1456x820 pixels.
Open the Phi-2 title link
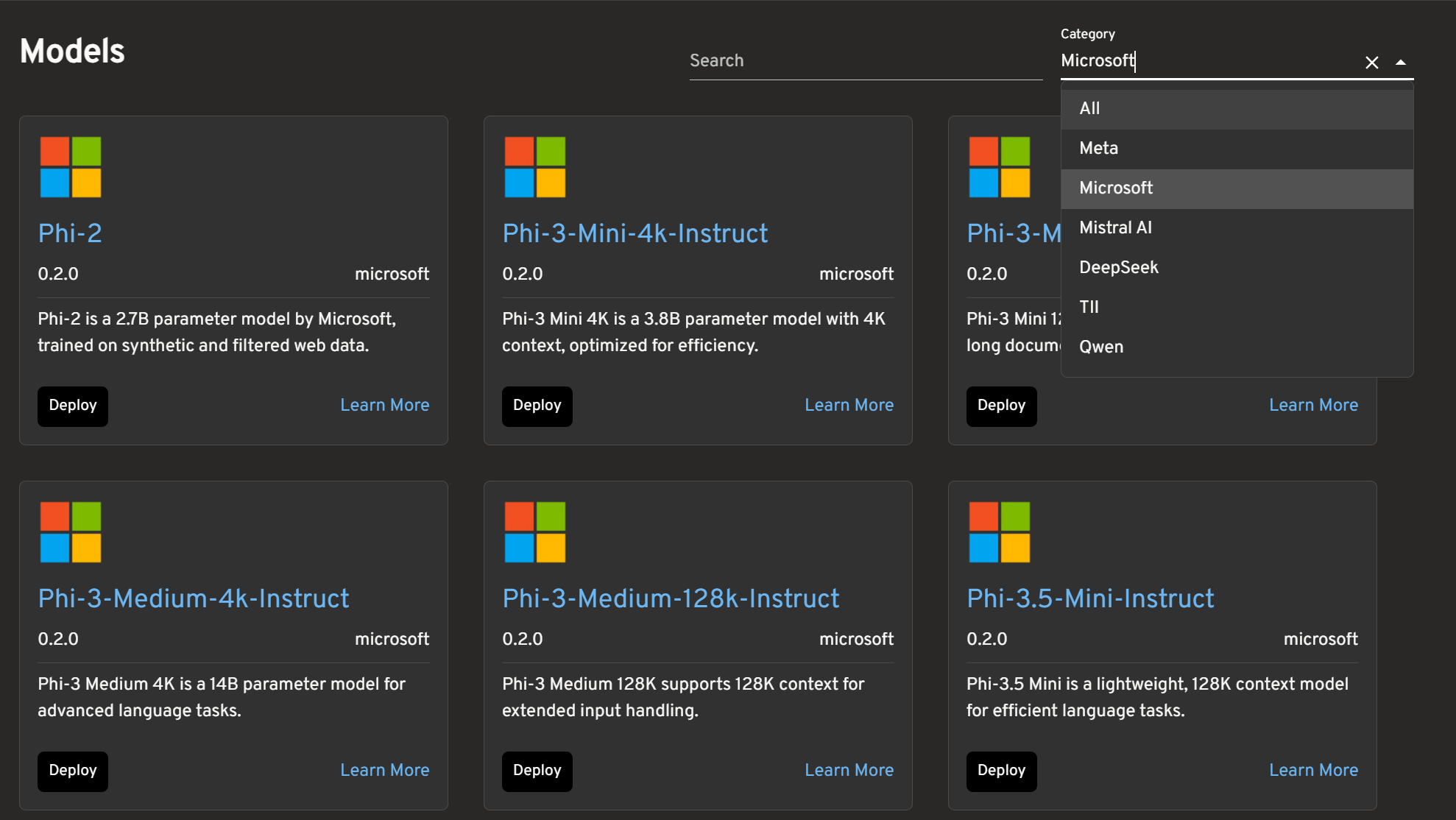pyautogui.click(x=70, y=233)
